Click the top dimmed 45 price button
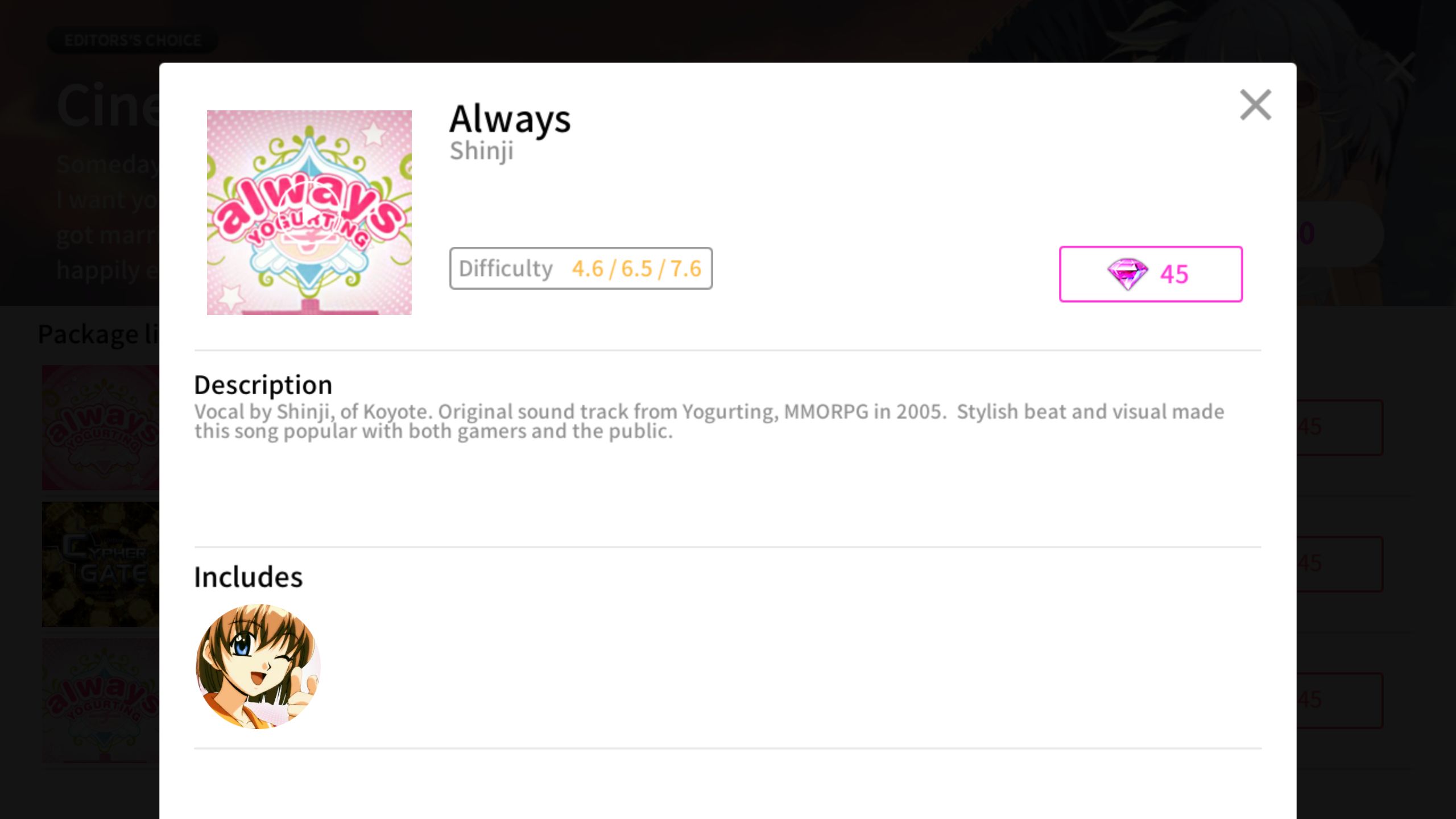The width and height of the screenshot is (1456, 819). pyautogui.click(x=1339, y=427)
